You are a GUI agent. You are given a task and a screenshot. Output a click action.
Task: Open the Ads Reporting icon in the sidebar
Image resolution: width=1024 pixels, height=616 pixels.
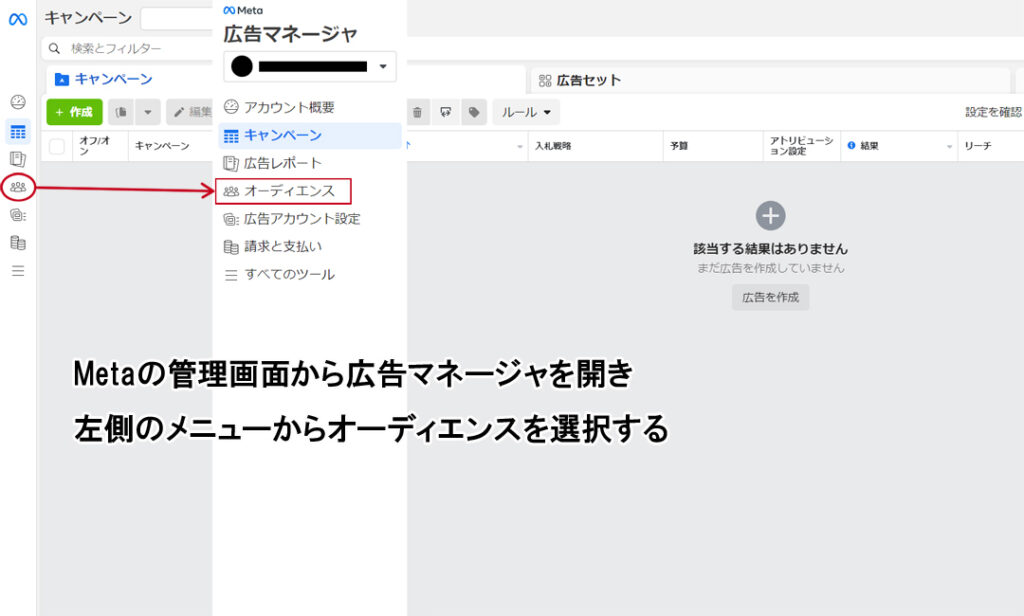click(x=17, y=158)
